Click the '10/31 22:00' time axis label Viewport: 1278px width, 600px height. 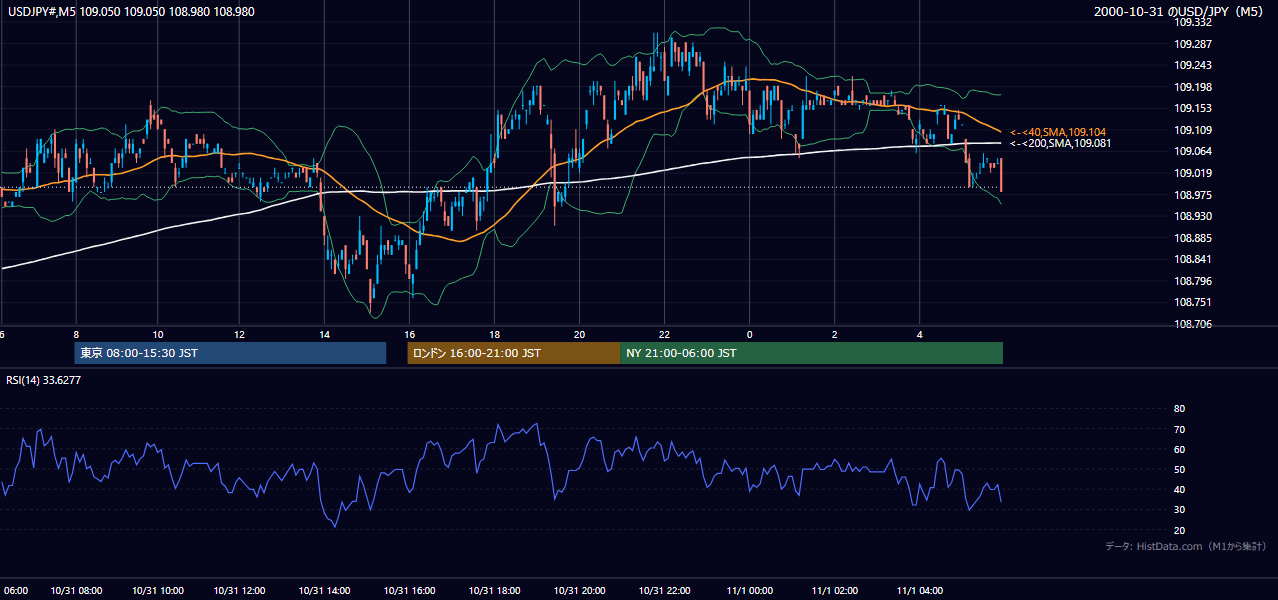point(664,591)
